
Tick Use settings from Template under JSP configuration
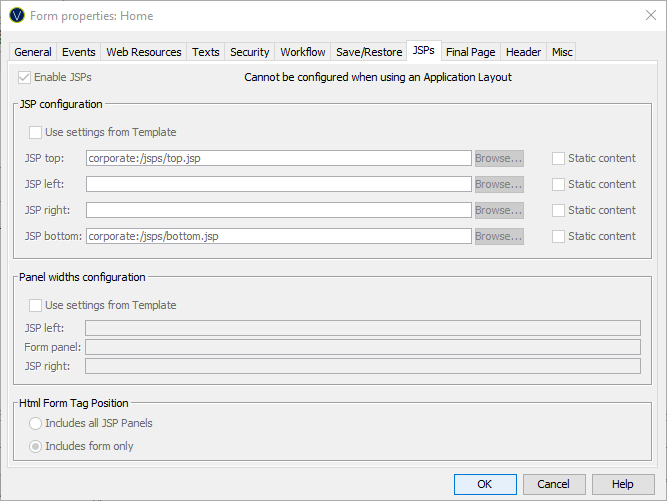36,132
